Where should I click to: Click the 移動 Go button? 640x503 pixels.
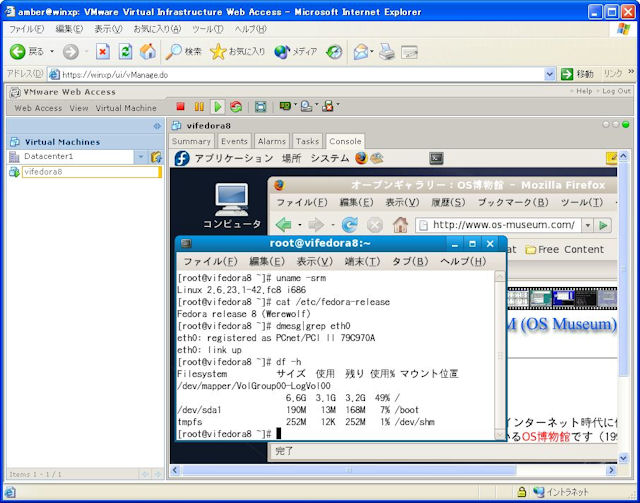pos(577,74)
